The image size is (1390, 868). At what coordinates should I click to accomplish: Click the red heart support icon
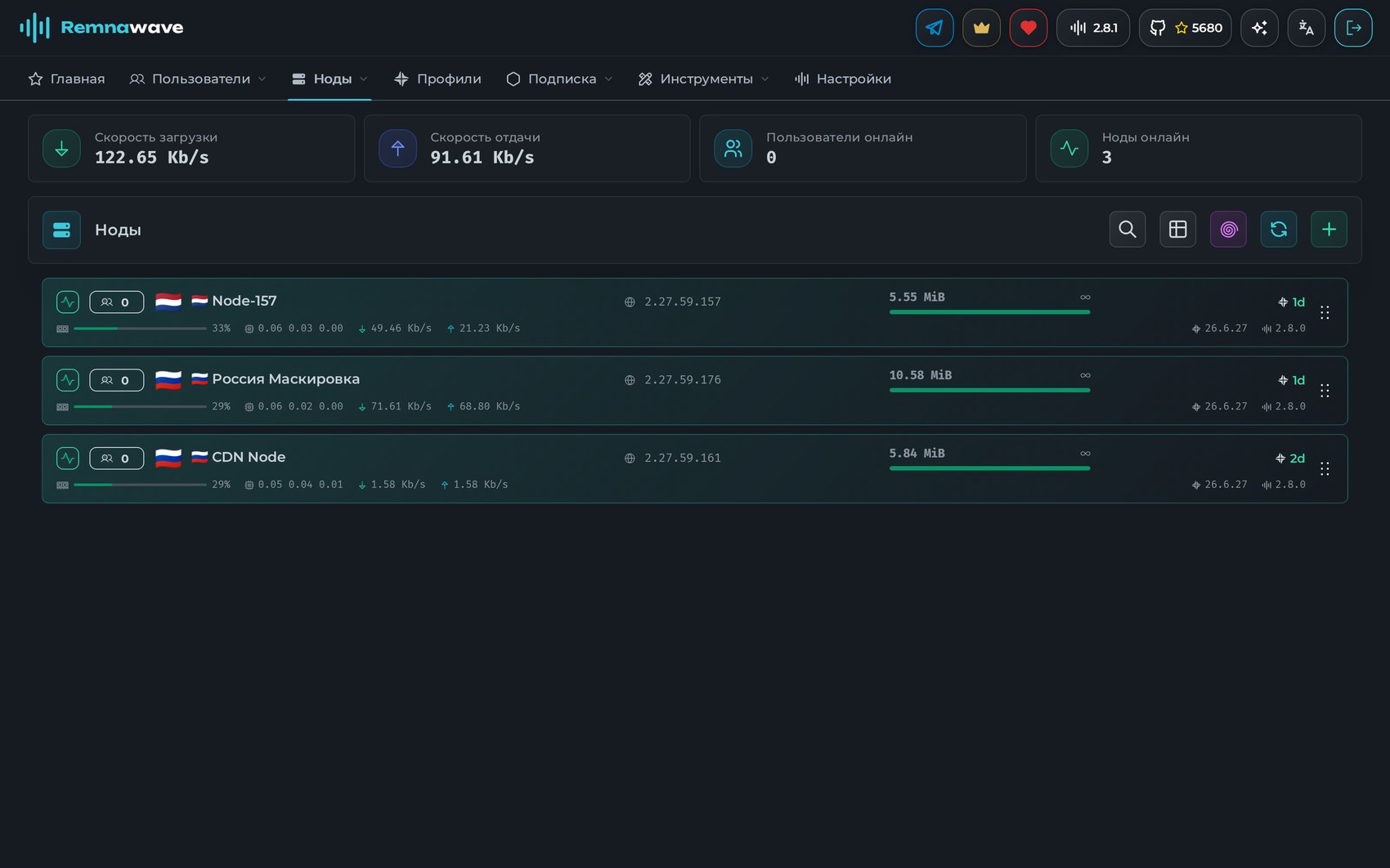click(x=1029, y=28)
